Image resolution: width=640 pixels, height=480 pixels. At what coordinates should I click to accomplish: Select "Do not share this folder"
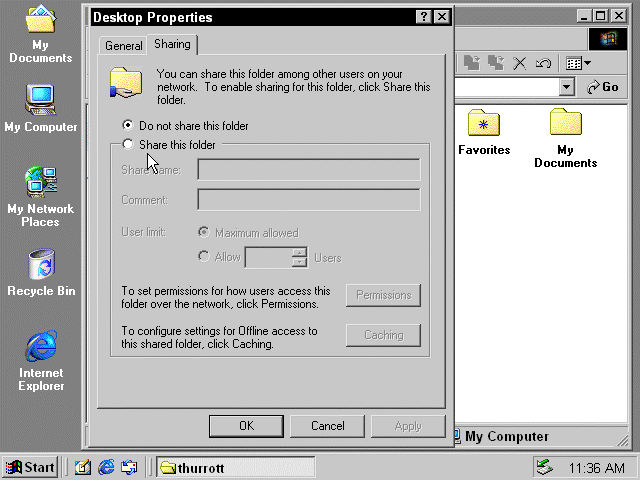[x=127, y=126]
